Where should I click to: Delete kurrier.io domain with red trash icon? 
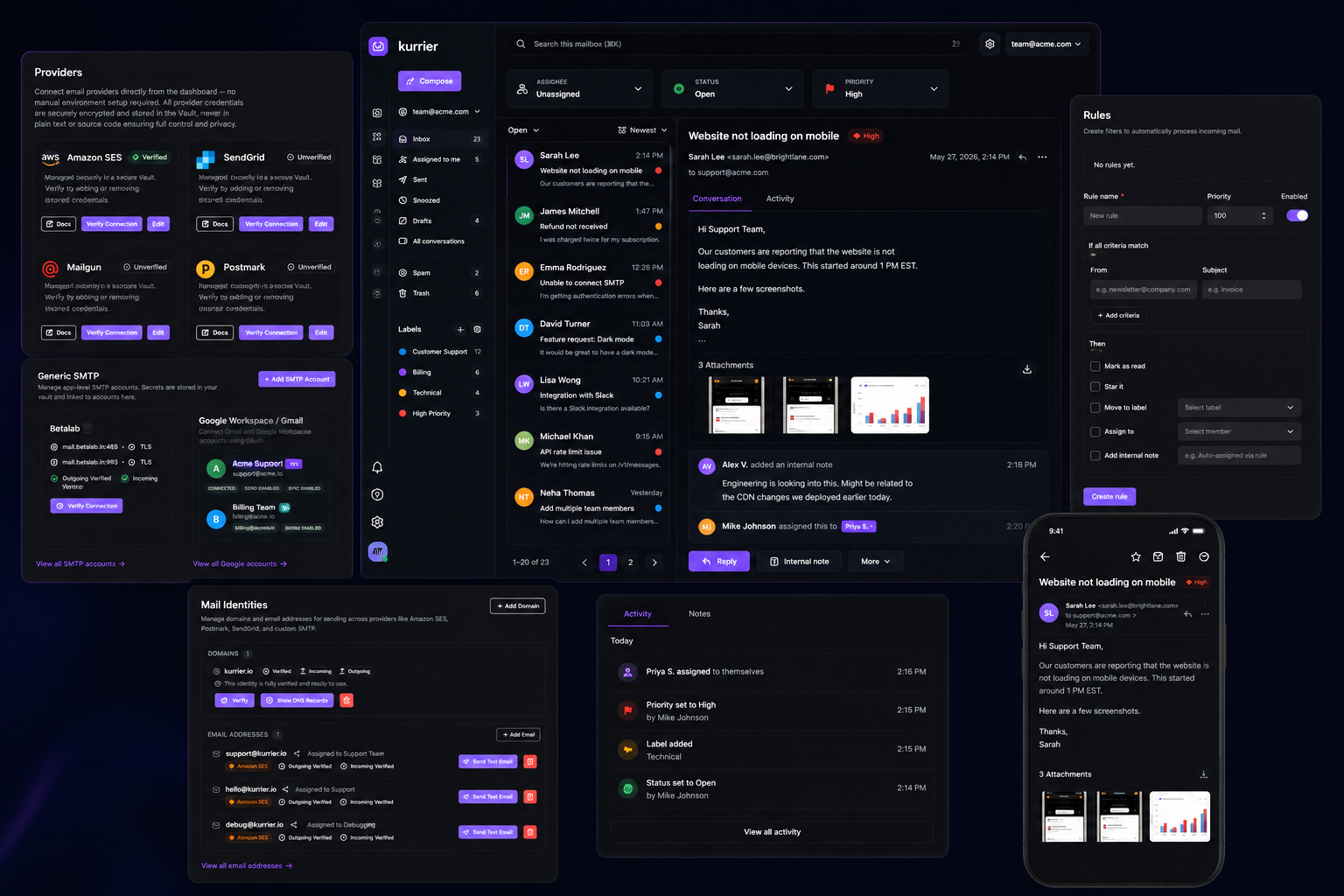[x=346, y=700]
